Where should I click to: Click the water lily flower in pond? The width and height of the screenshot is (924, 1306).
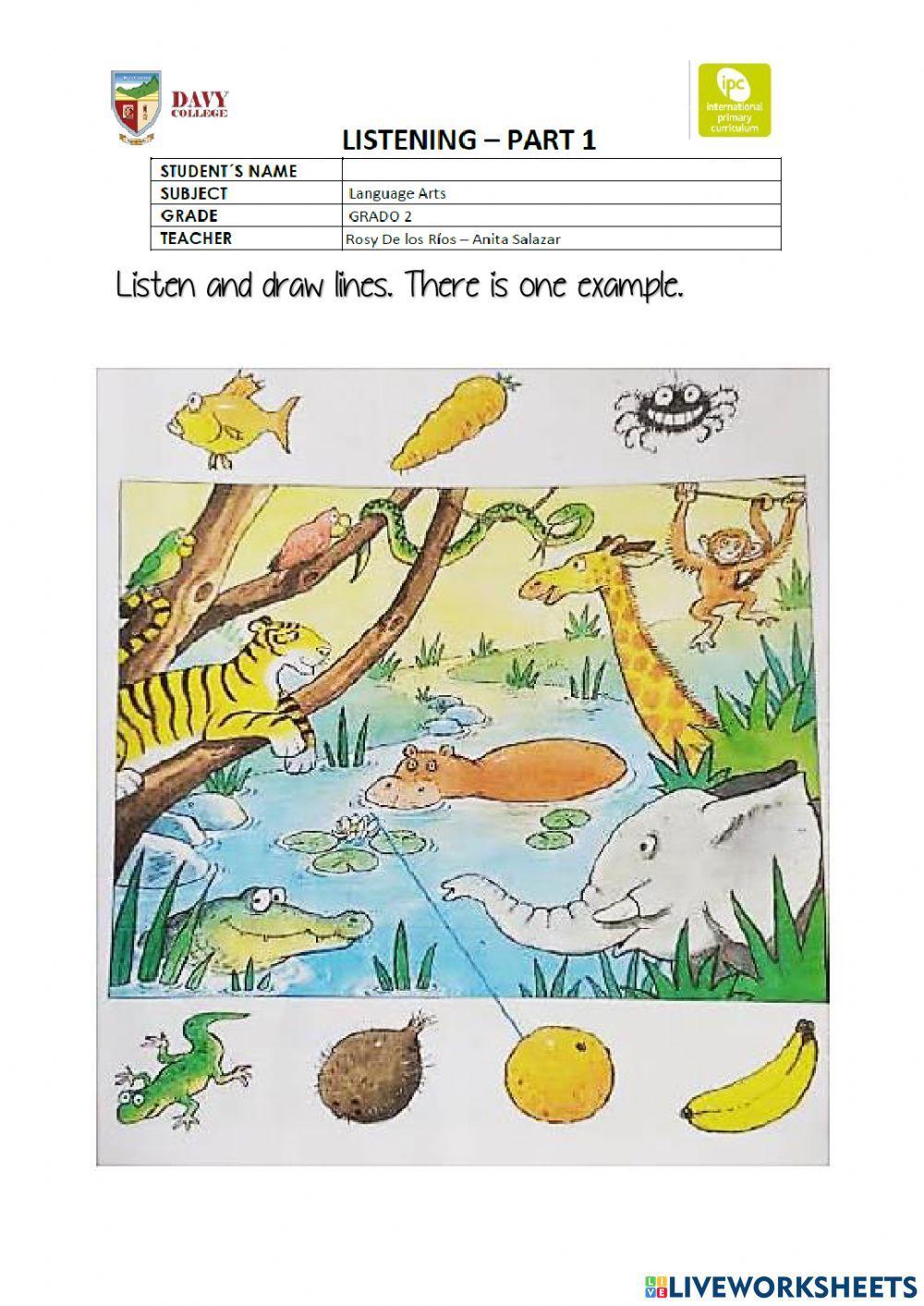coord(353,828)
